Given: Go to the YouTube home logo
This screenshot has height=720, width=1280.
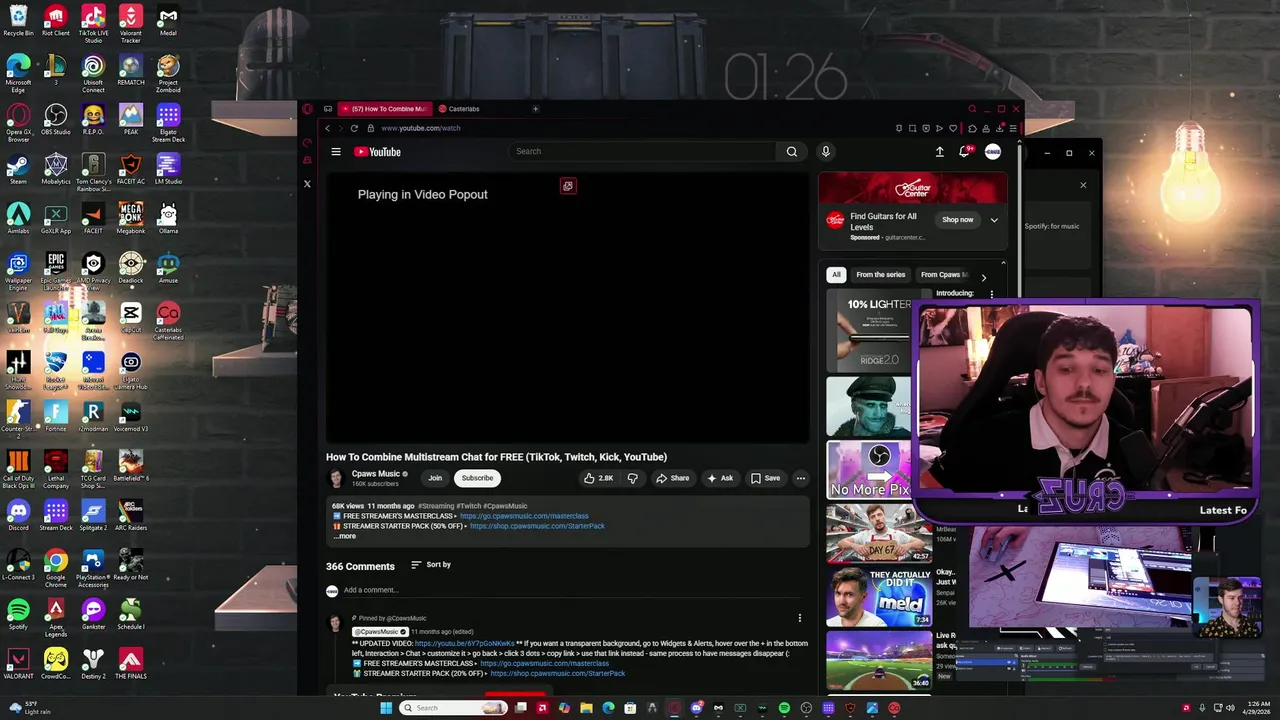Looking at the screenshot, I should [377, 152].
